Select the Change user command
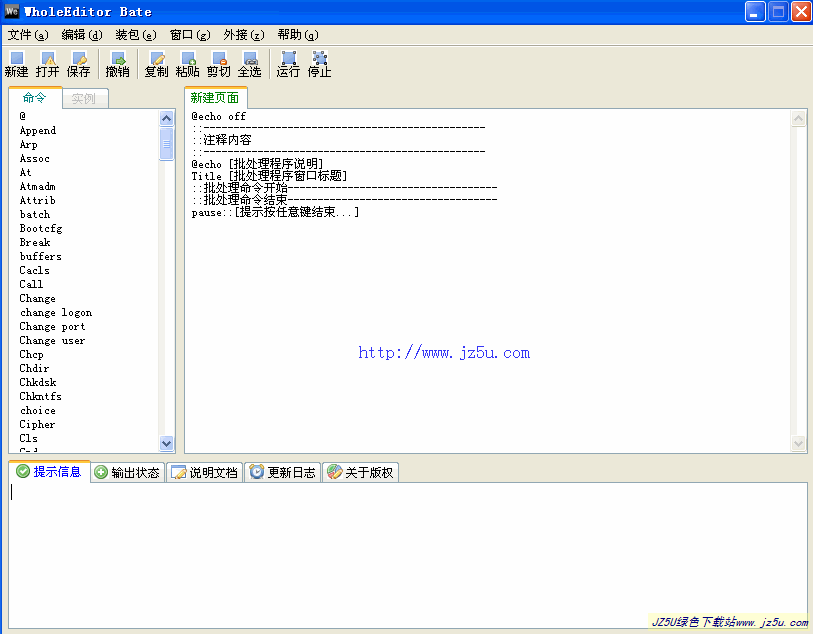 click(52, 340)
